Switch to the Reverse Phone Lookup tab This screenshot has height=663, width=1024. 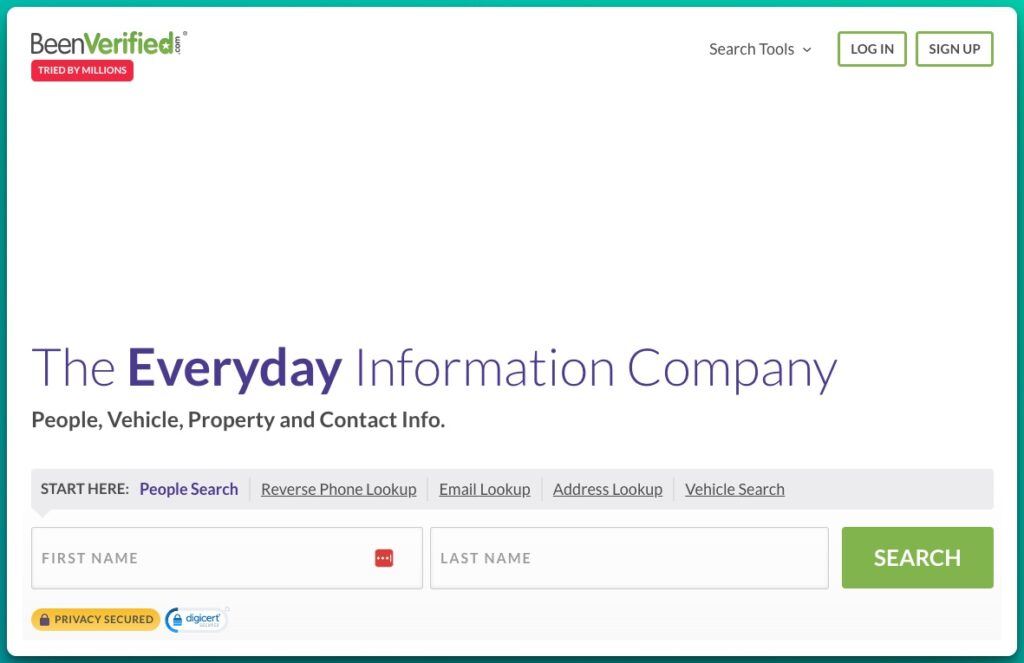click(338, 489)
